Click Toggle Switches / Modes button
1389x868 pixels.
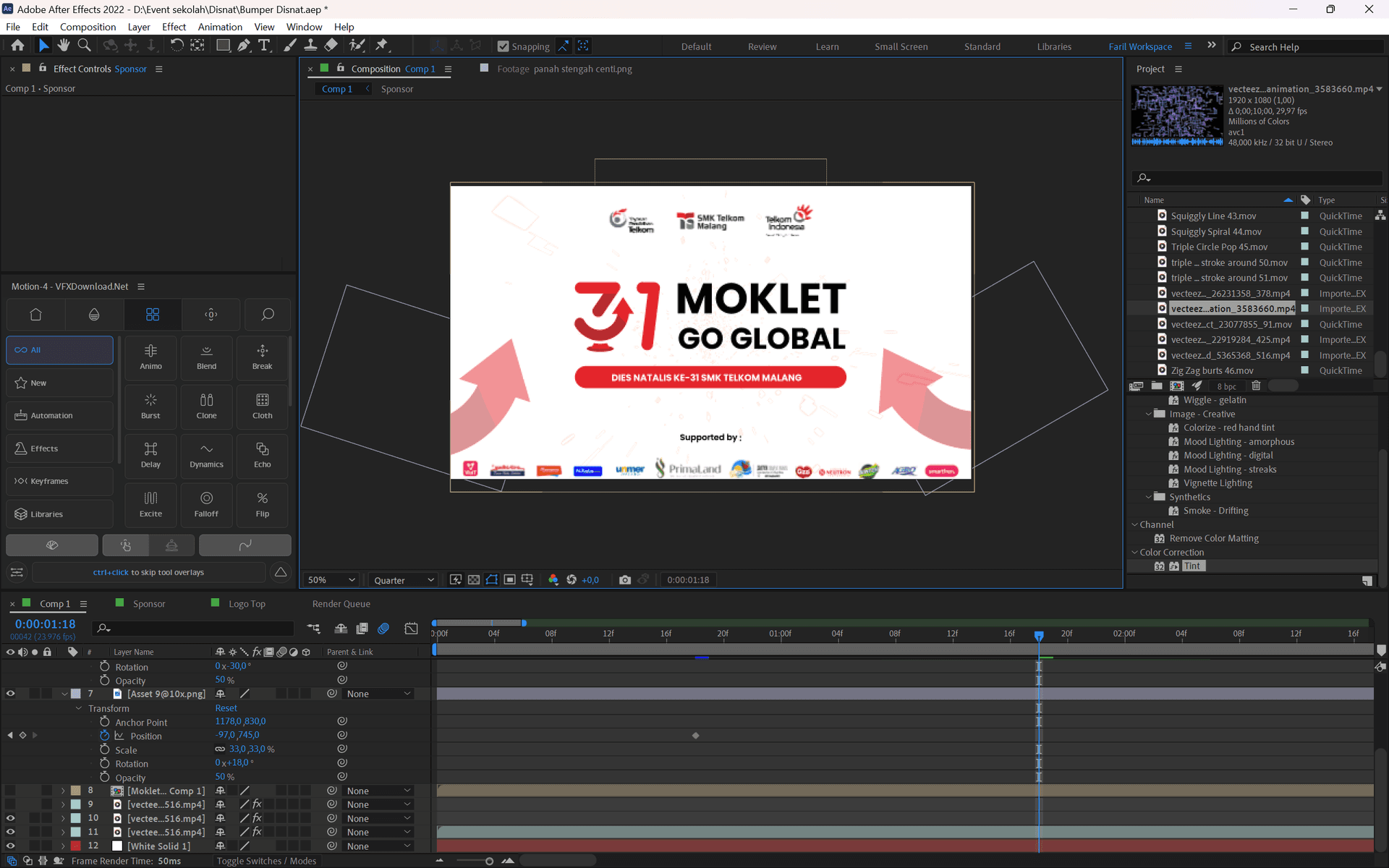[x=266, y=861]
